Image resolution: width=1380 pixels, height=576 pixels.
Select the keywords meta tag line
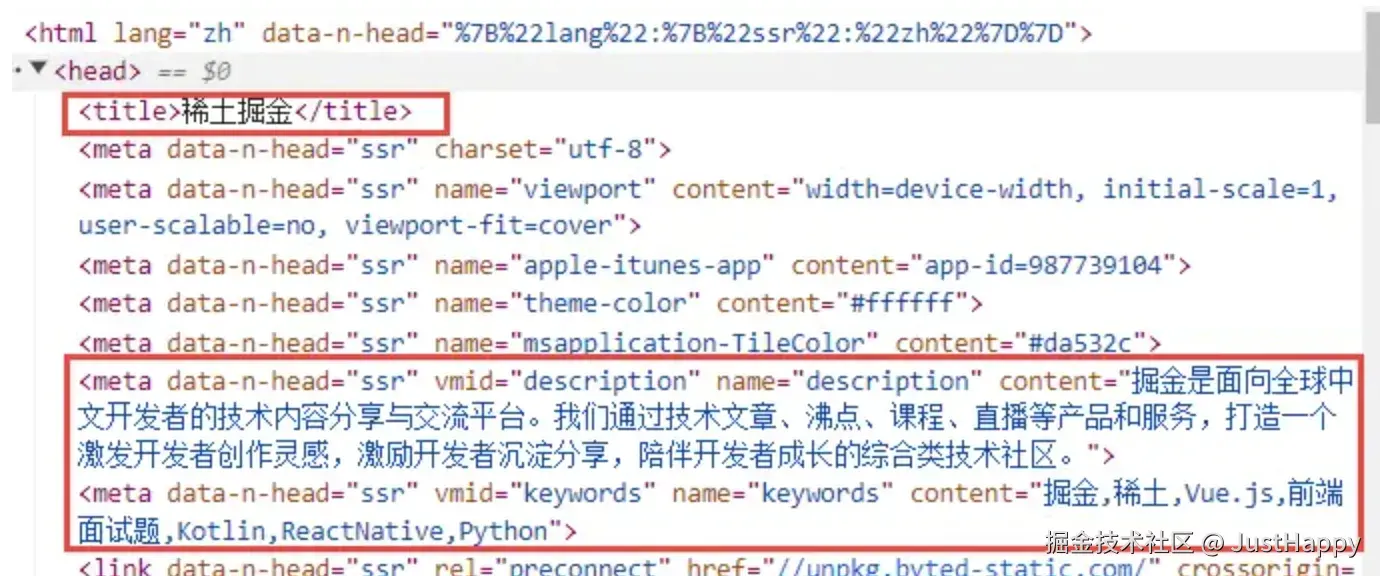[x=710, y=511]
